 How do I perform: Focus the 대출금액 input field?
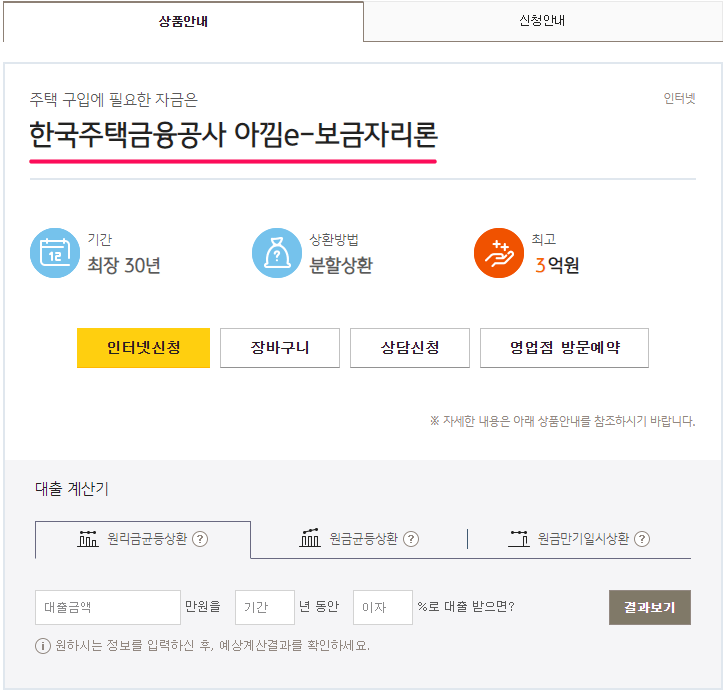point(108,607)
